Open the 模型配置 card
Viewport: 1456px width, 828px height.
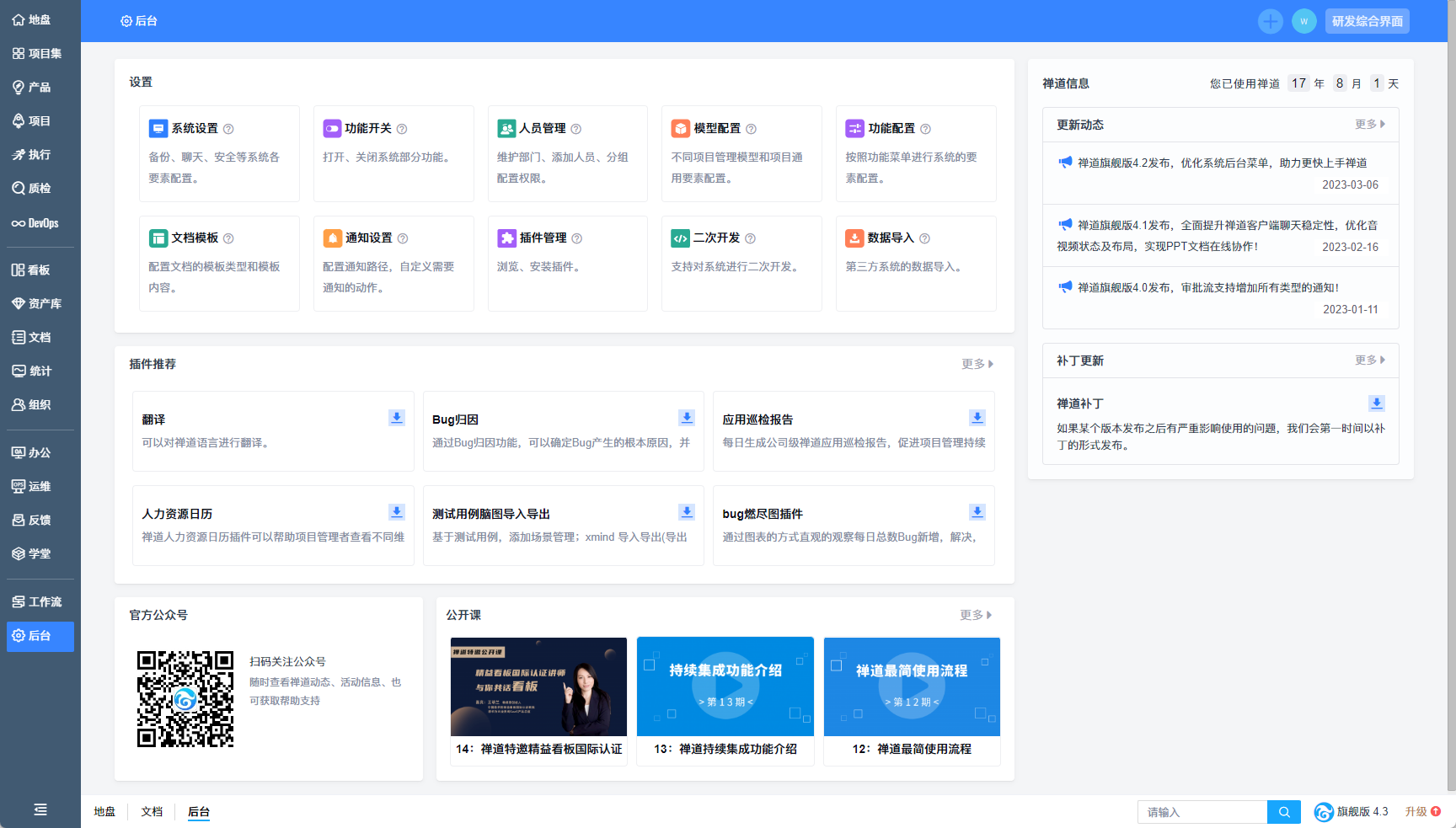741,153
